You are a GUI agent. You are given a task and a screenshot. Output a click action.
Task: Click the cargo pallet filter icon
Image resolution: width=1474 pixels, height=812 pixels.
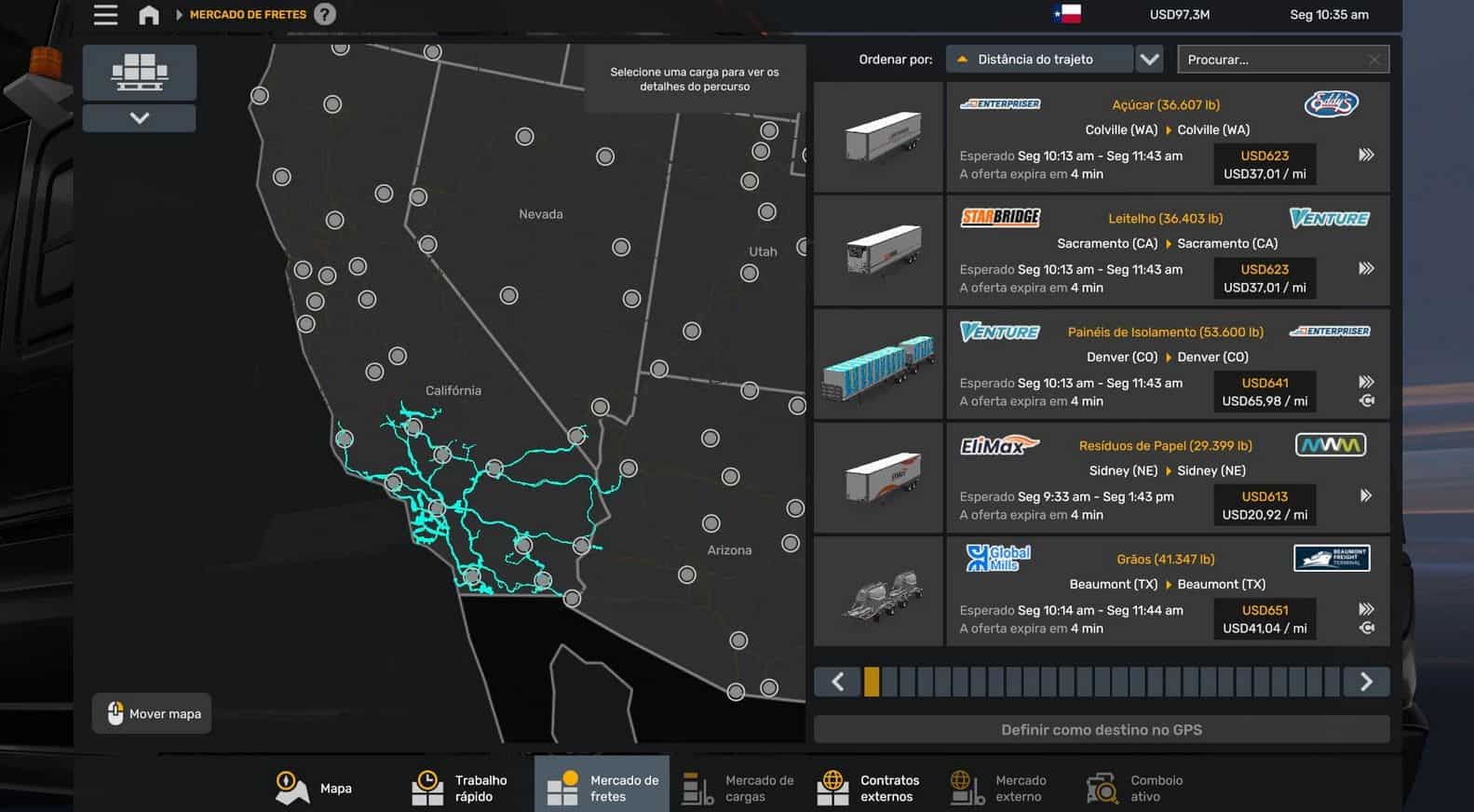point(140,72)
